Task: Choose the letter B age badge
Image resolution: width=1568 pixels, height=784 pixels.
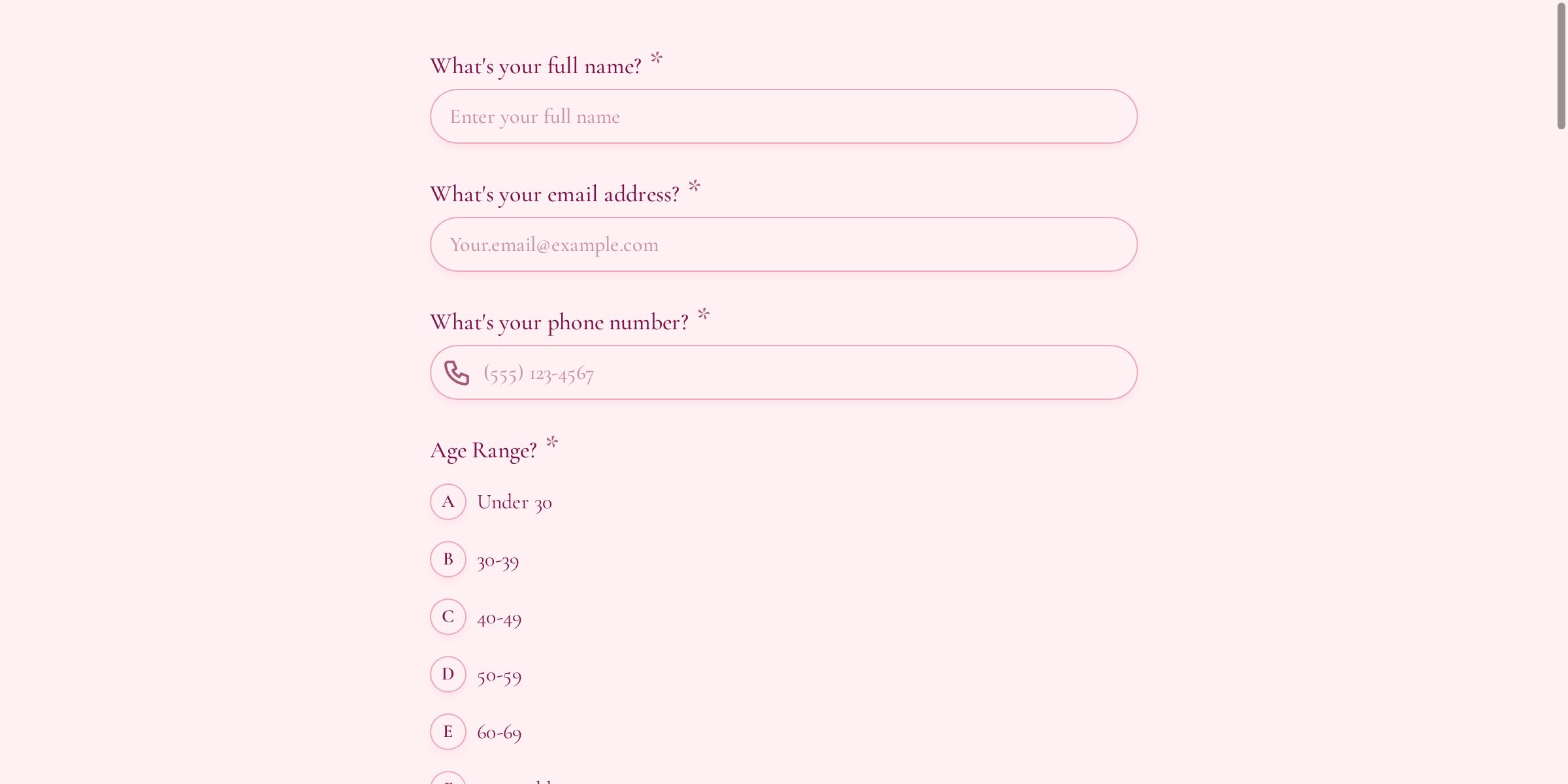Action: coord(448,559)
